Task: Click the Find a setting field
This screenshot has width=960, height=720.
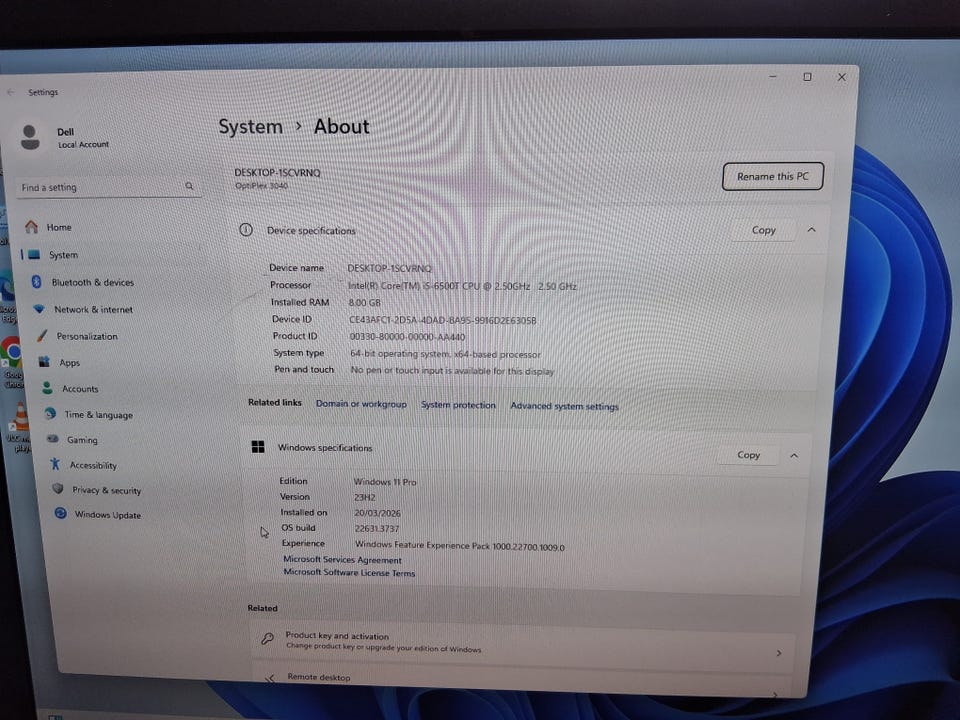Action: [x=108, y=187]
